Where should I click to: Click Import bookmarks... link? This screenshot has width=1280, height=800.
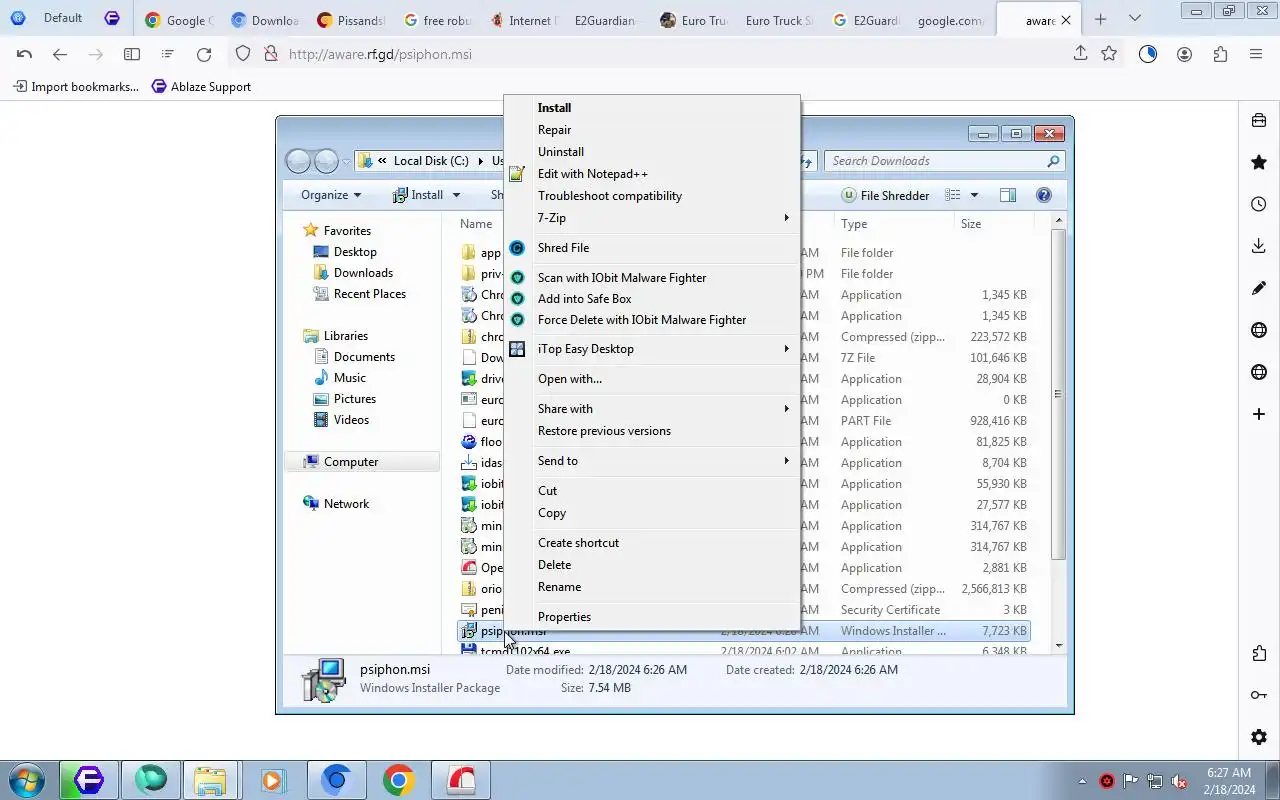76,87
